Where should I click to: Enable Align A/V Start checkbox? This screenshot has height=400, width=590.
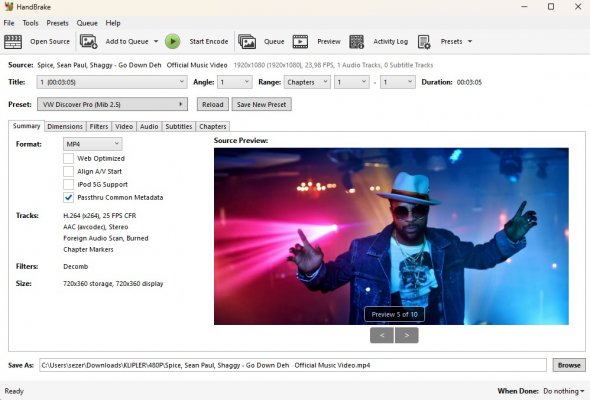pos(68,172)
